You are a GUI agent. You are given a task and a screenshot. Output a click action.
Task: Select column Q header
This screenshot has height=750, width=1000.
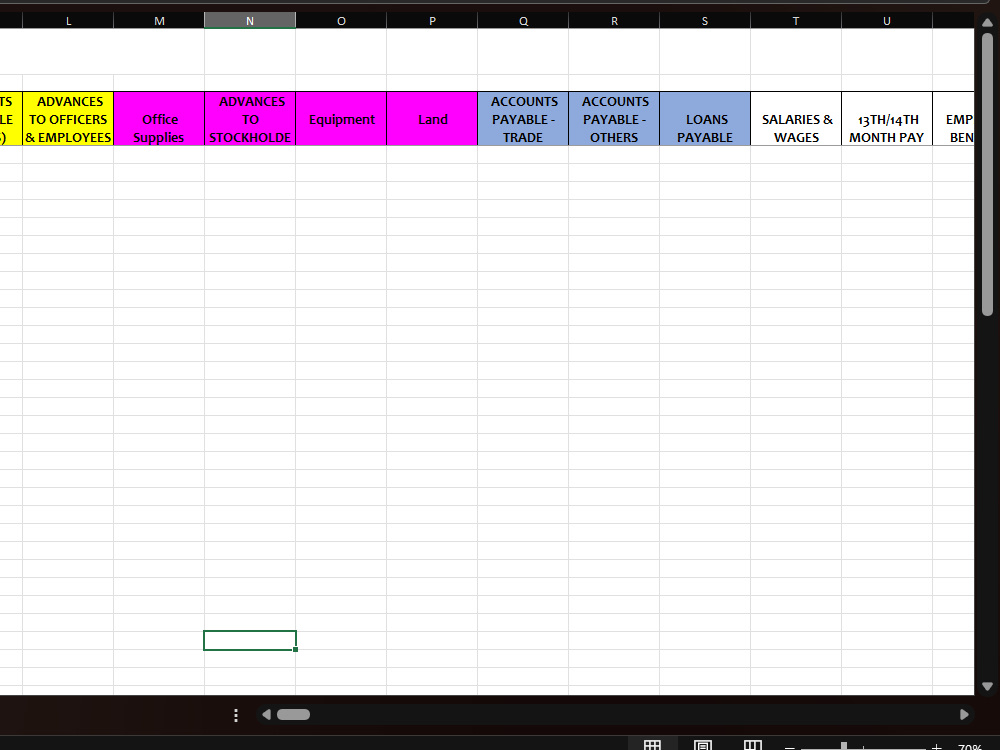tap(523, 21)
